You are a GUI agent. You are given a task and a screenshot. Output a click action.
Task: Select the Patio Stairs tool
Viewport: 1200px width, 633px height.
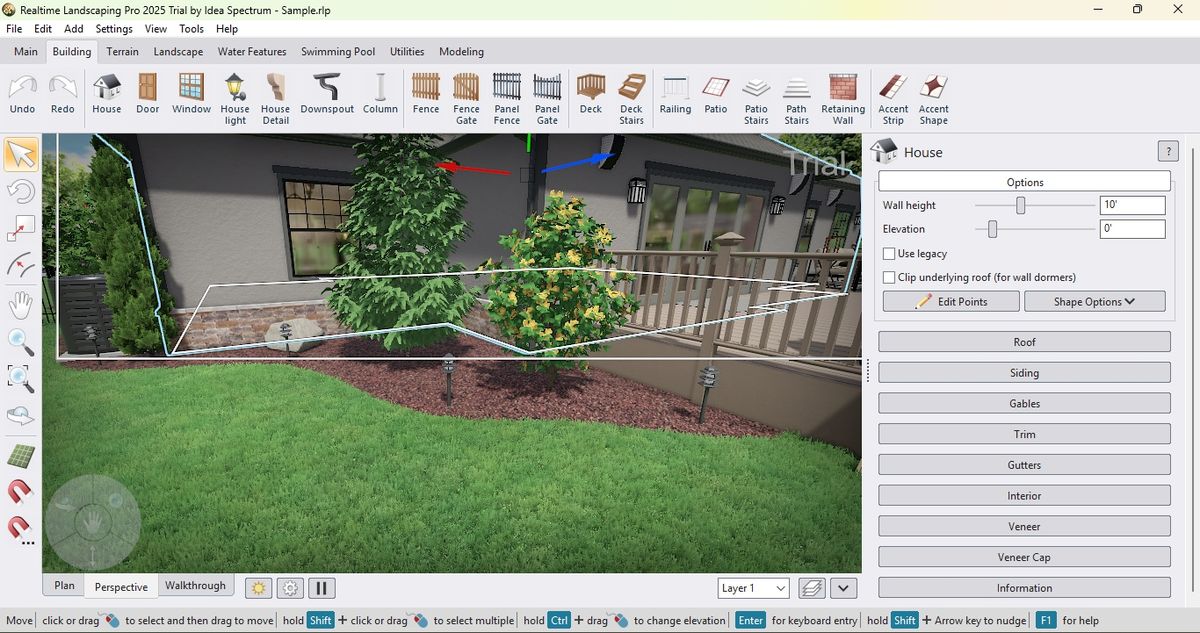756,97
